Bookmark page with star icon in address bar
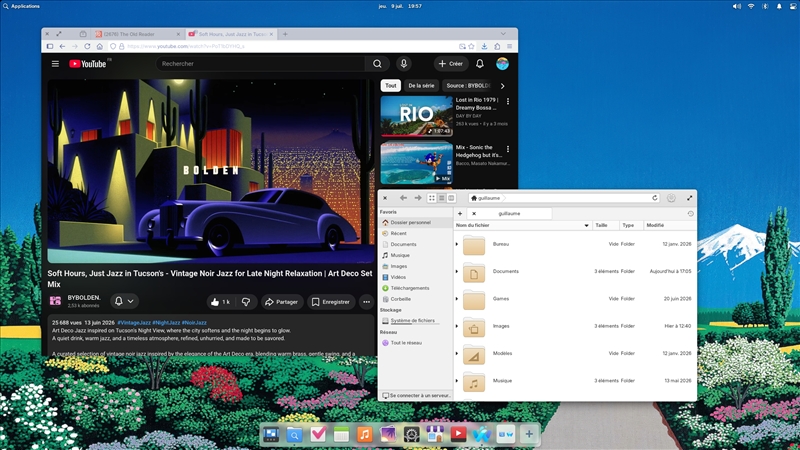Viewport: 800px width, 450px height. coord(471,46)
